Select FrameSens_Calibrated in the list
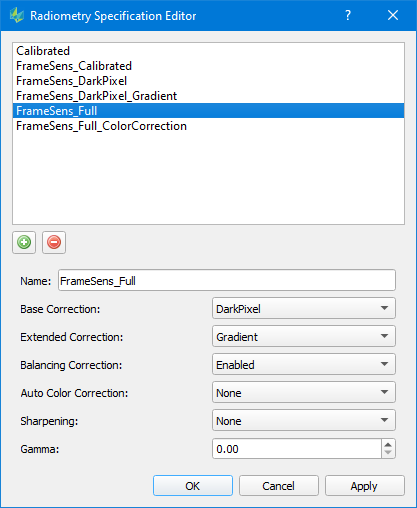The height and width of the screenshot is (508, 417). tap(208, 66)
